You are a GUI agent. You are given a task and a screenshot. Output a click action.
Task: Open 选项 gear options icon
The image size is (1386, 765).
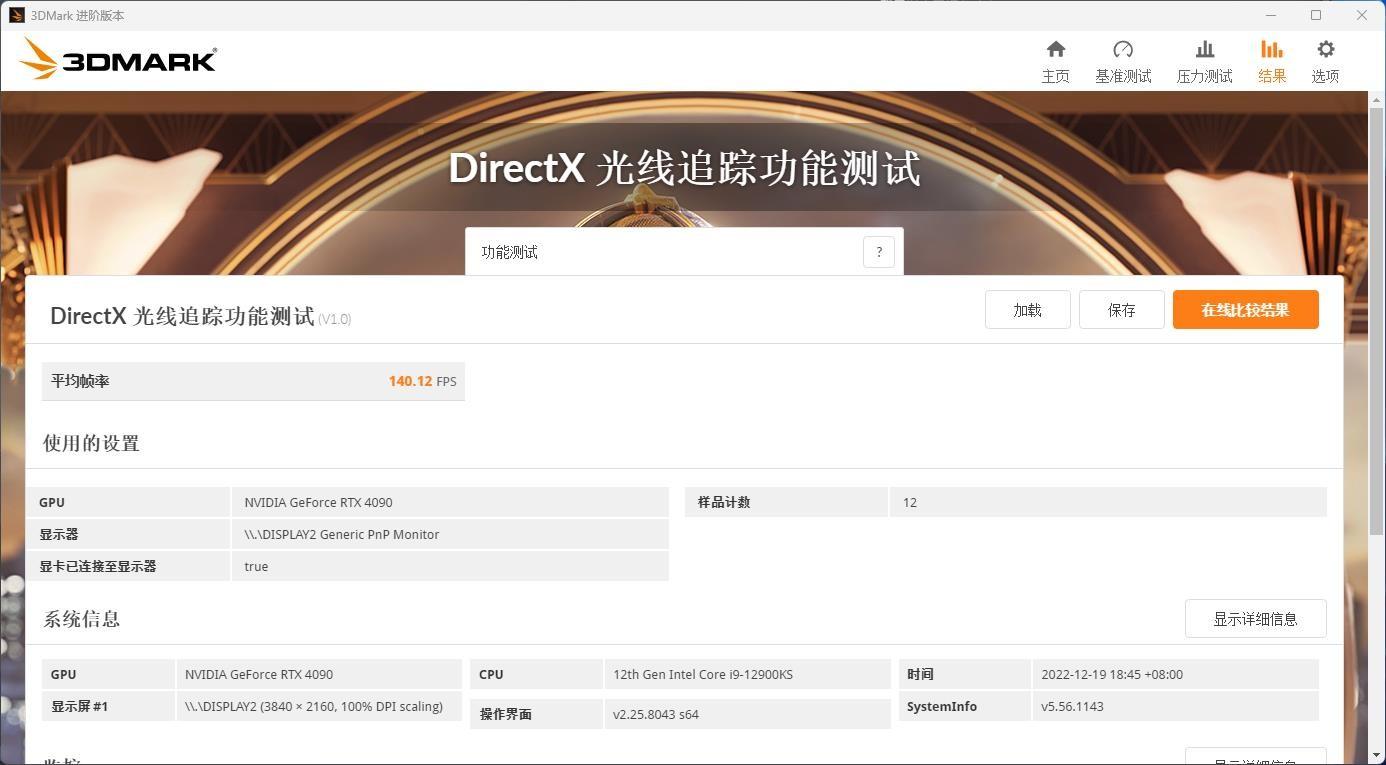[1325, 50]
